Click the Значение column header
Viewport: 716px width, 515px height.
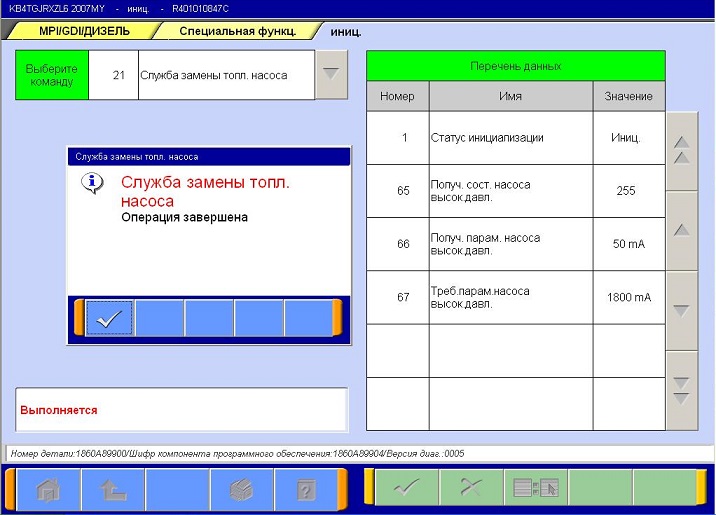[x=628, y=96]
